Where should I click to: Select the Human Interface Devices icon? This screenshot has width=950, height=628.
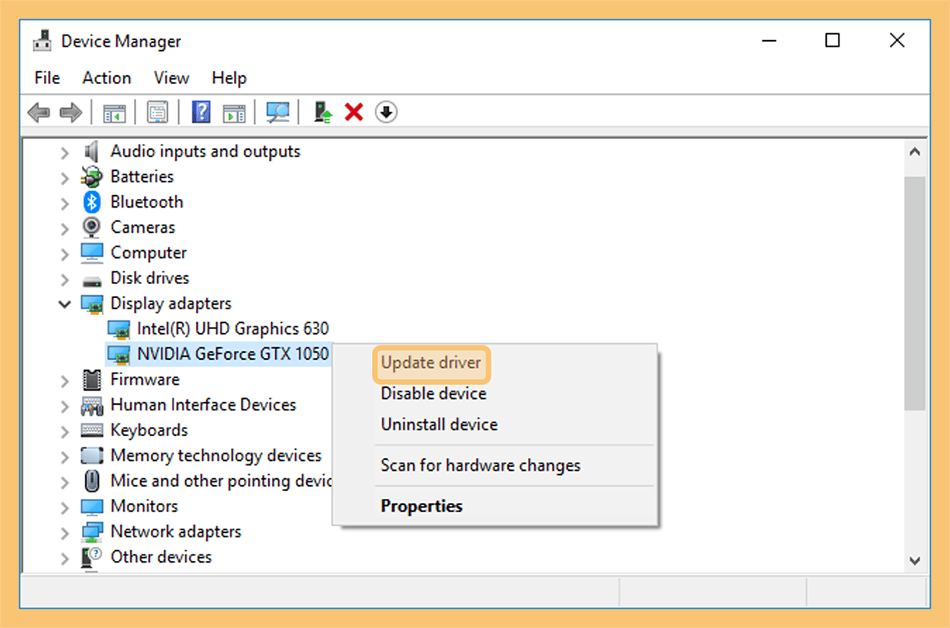point(91,406)
